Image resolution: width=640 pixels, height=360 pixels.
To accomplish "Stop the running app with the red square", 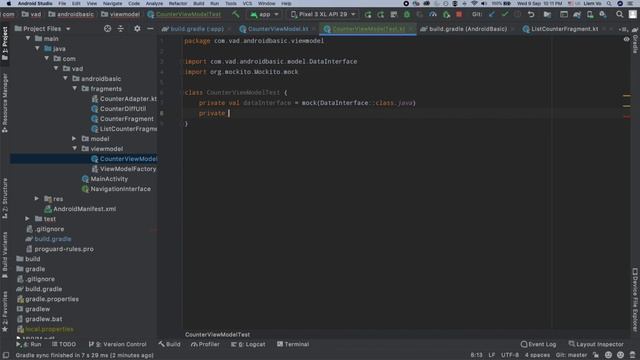I will [x=459, y=15].
